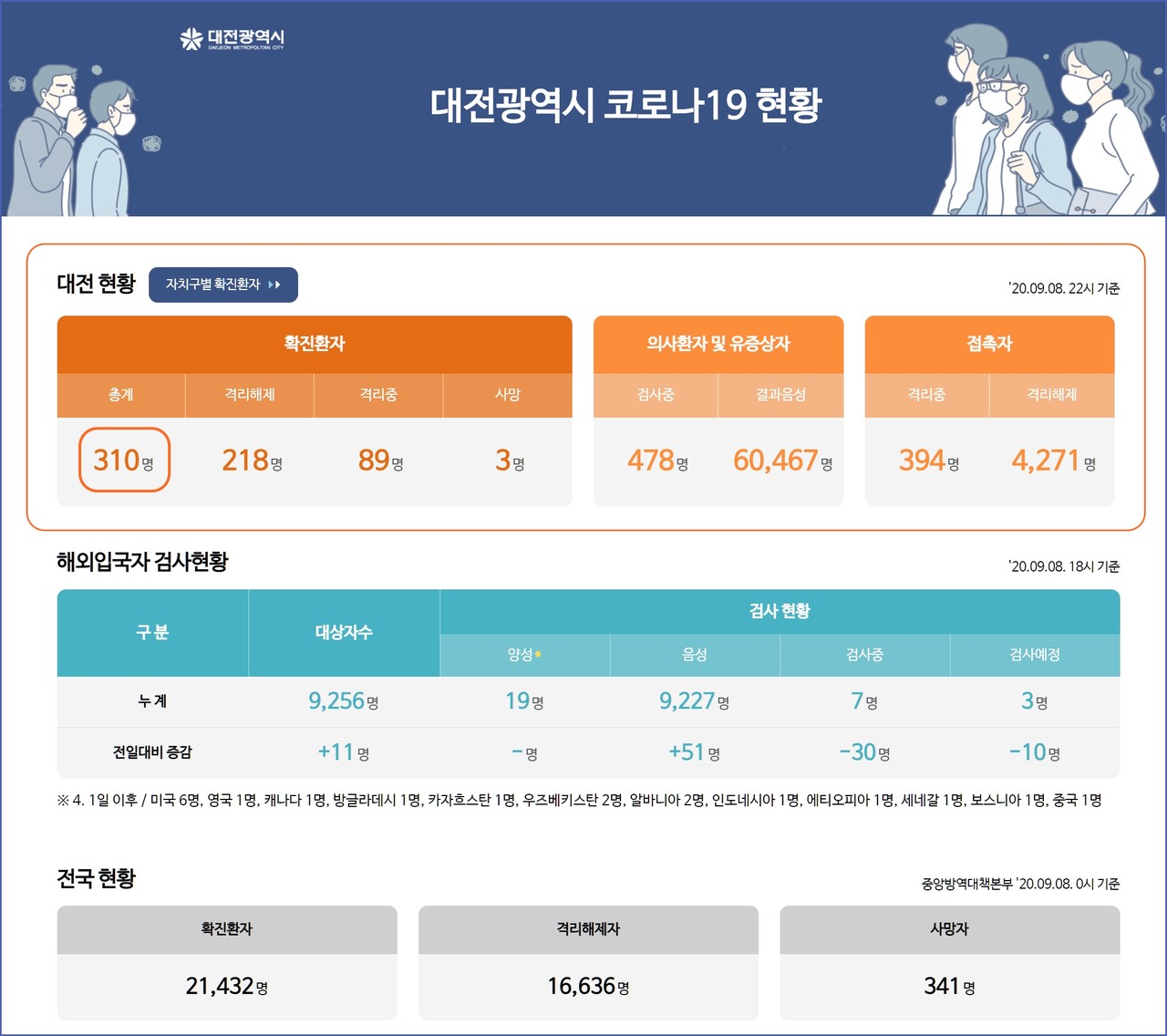Click the daily change value +11명

tap(343, 752)
